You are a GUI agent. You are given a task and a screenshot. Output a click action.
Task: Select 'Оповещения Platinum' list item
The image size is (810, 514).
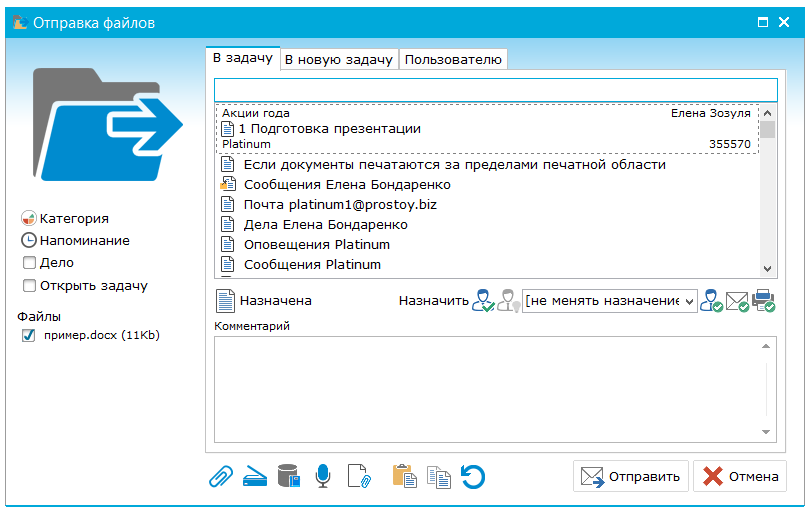(487, 244)
